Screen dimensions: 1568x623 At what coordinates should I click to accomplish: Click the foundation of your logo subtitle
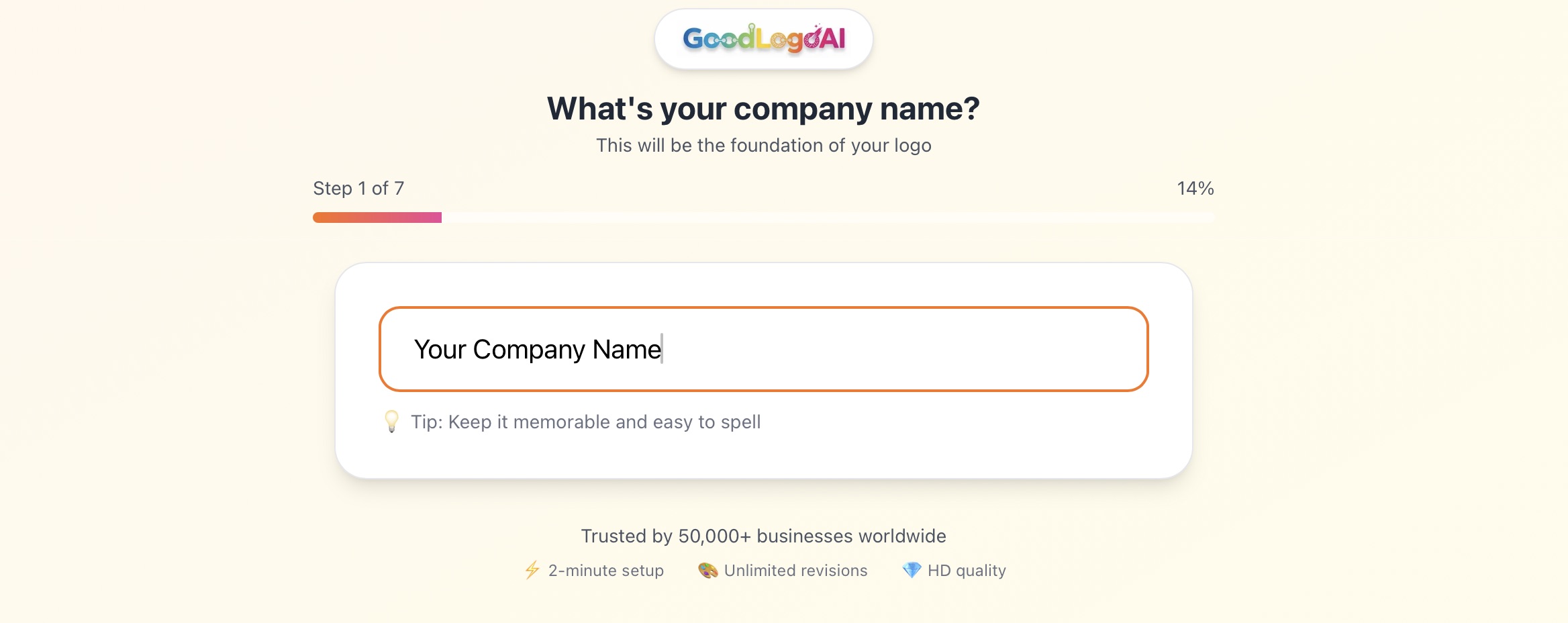(763, 145)
